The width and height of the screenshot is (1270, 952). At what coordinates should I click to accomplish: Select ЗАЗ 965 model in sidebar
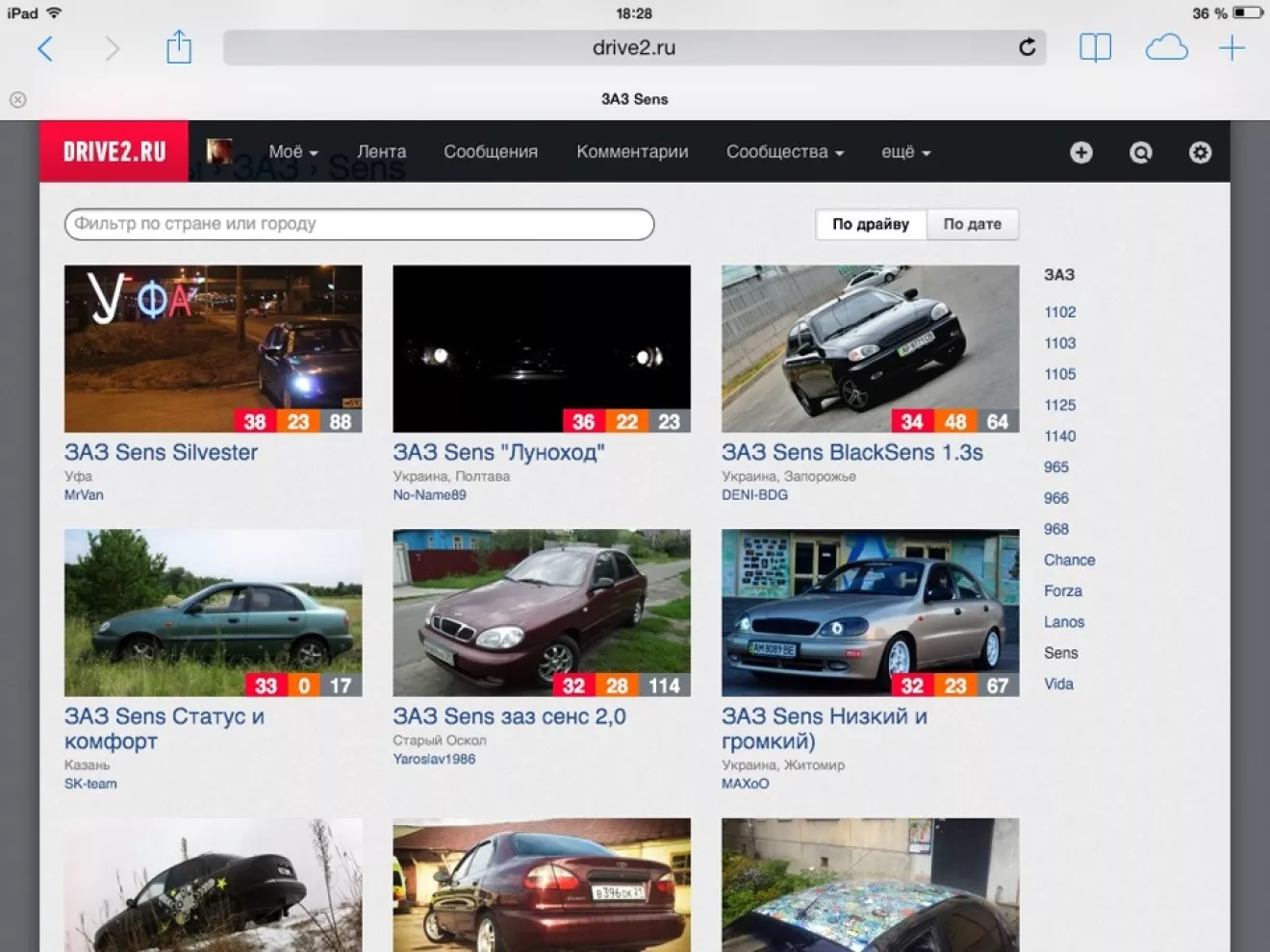(x=1056, y=466)
